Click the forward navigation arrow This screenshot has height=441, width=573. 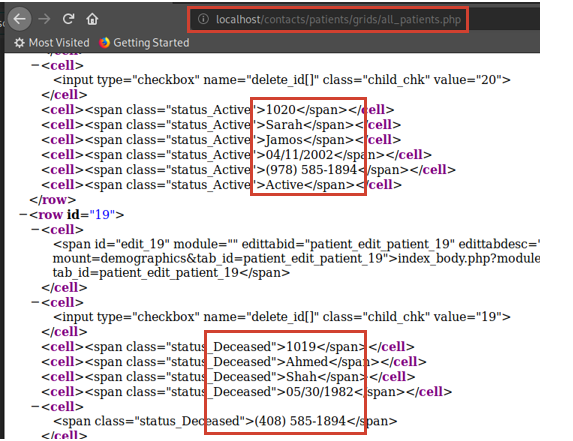click(x=44, y=19)
